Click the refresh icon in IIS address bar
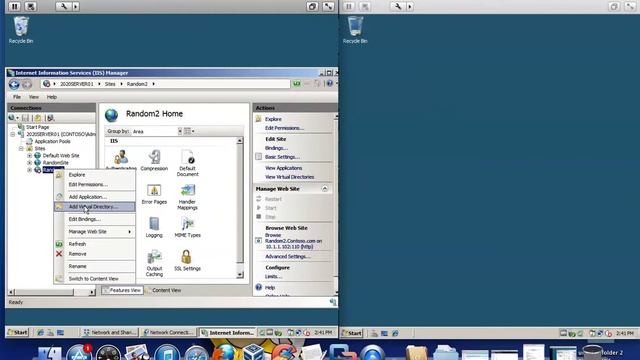The image size is (640, 360). (x=297, y=84)
